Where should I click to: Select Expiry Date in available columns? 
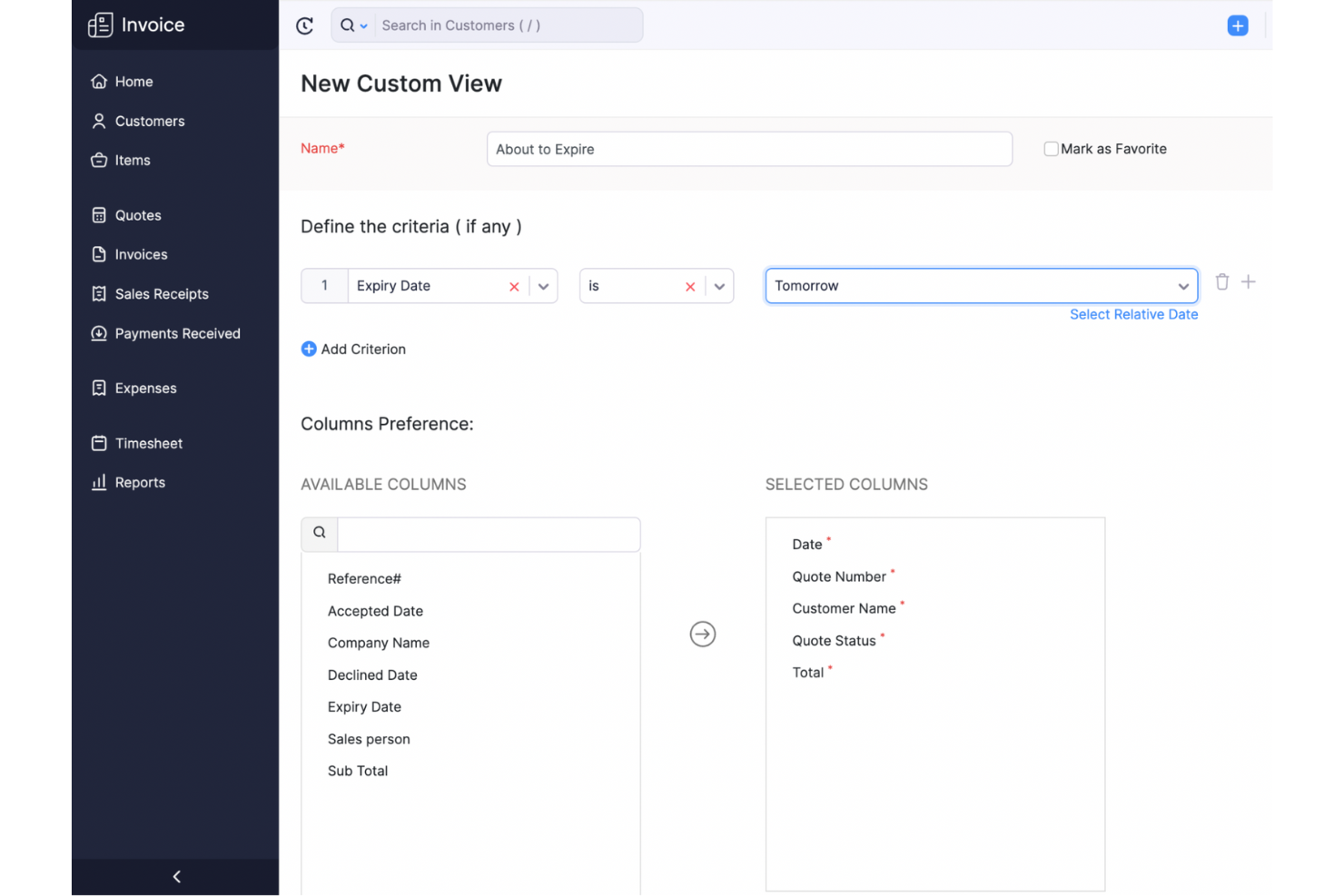[364, 706]
